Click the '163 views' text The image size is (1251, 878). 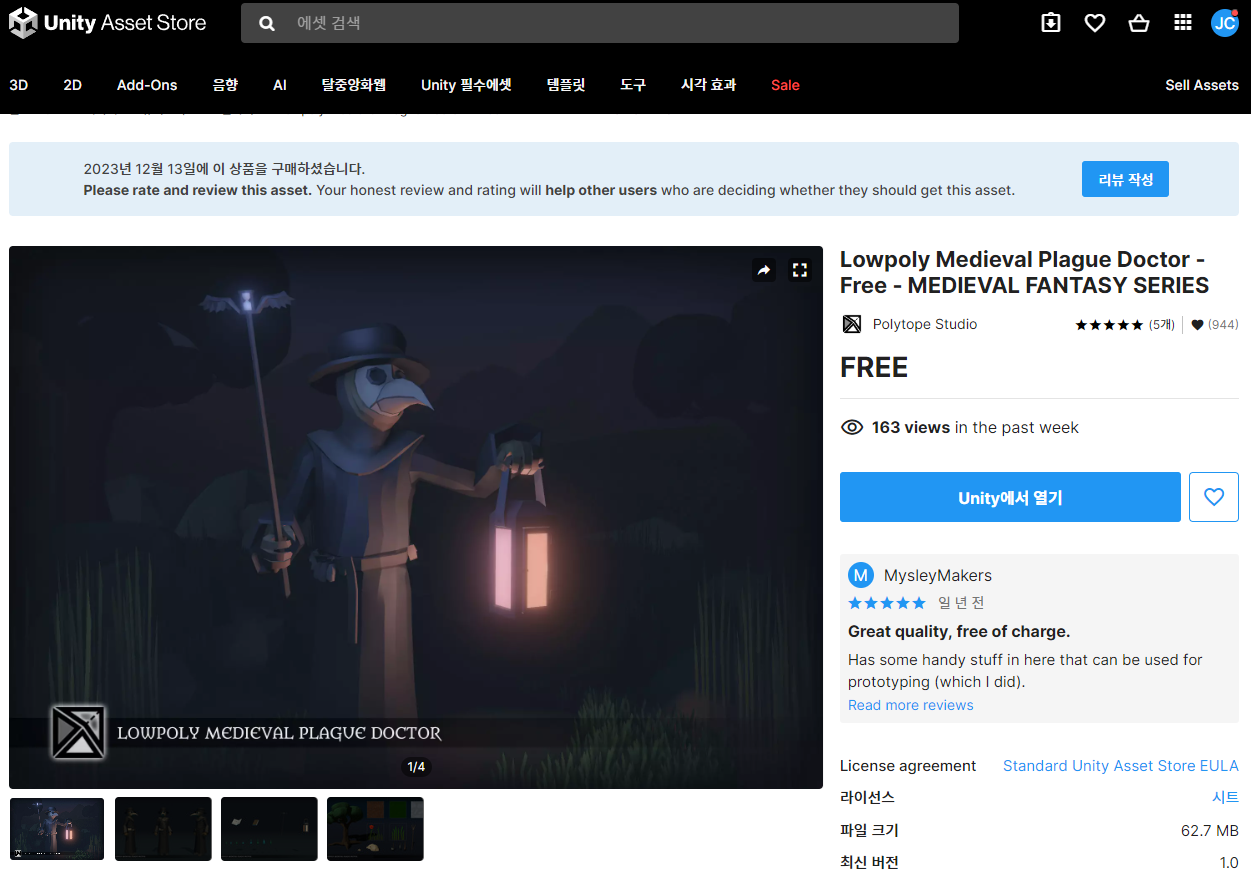click(x=911, y=427)
